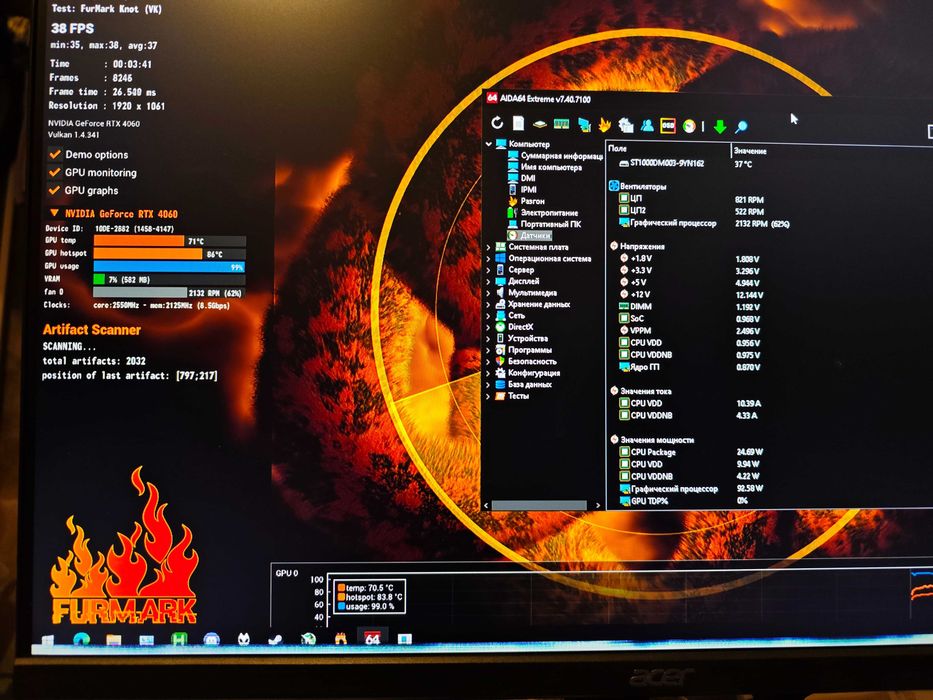Image resolution: width=933 pixels, height=700 pixels.
Task: Switch to AIDA64 via its taskbar icon
Action: [372, 638]
